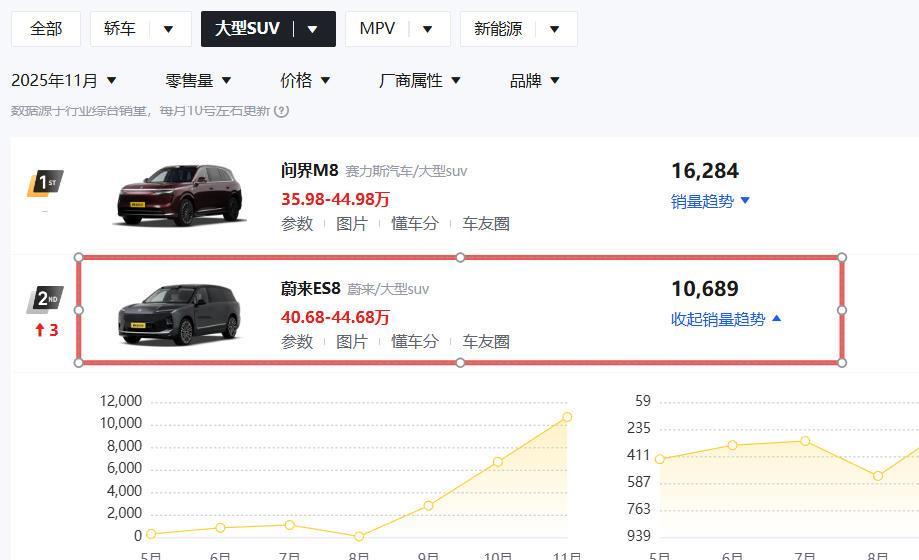Image resolution: width=919 pixels, height=560 pixels.
Task: Select the 全部 tab
Action: (x=46, y=29)
